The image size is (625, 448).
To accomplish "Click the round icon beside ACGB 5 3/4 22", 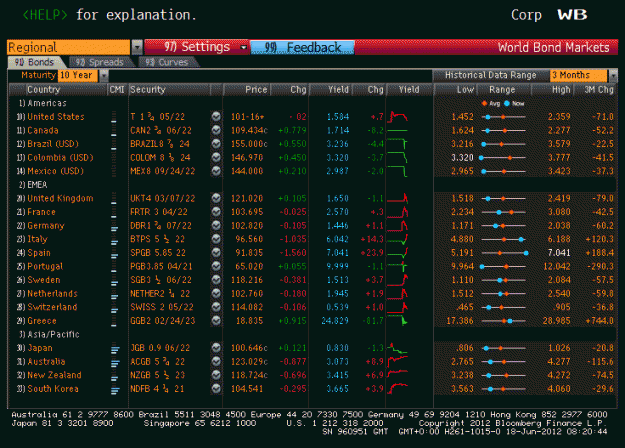I will click(x=216, y=361).
